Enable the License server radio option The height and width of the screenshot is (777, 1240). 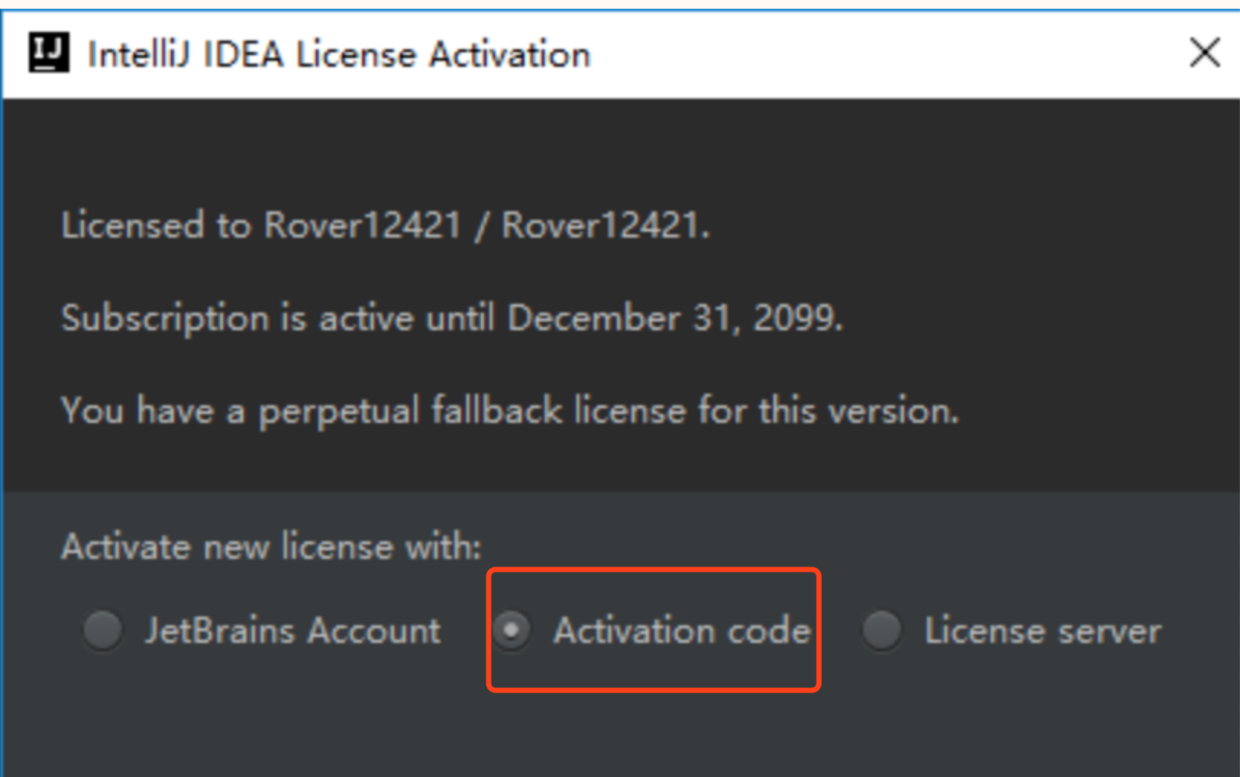[882, 631]
